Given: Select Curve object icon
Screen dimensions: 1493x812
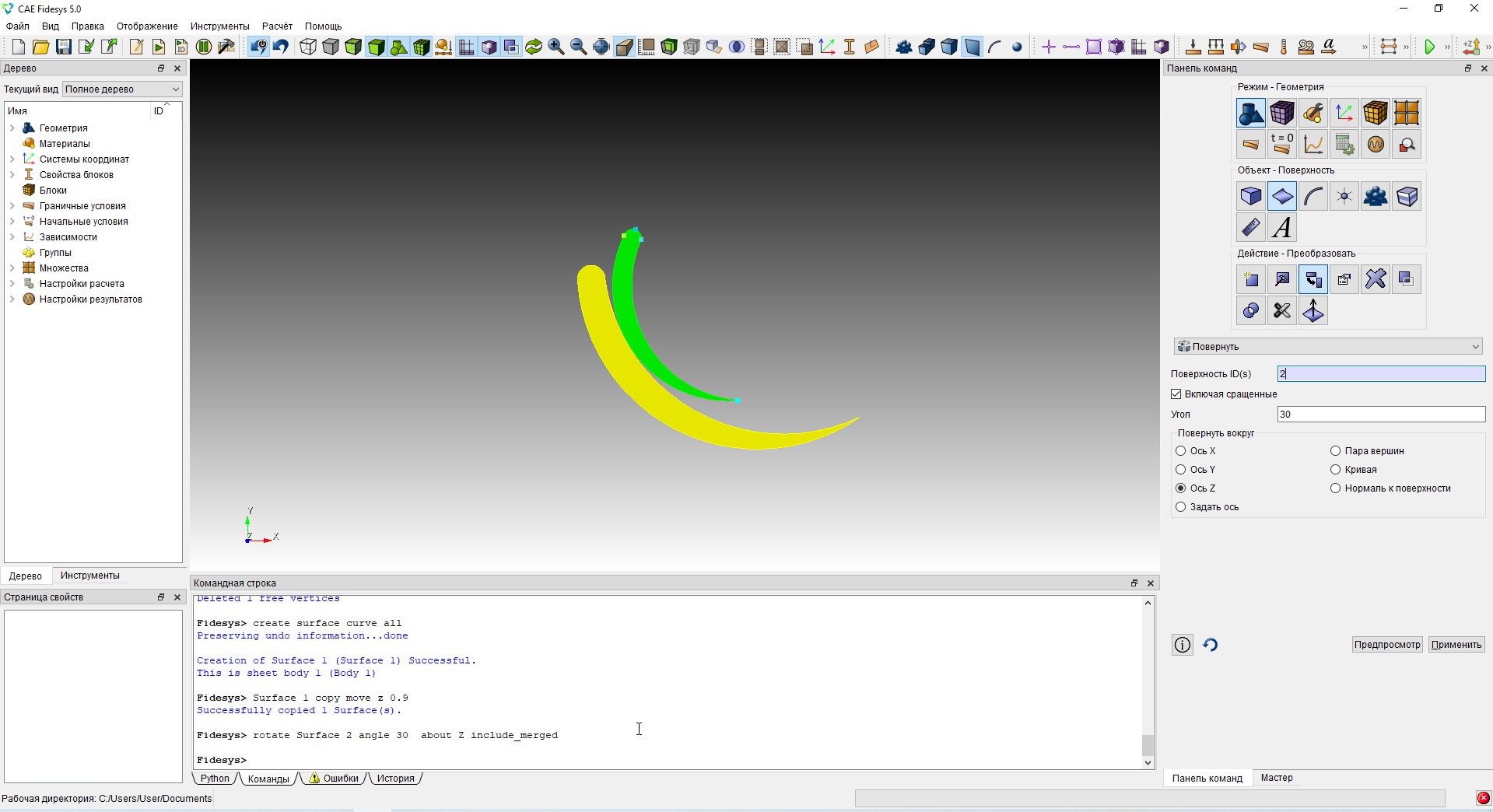Looking at the screenshot, I should (1313, 197).
